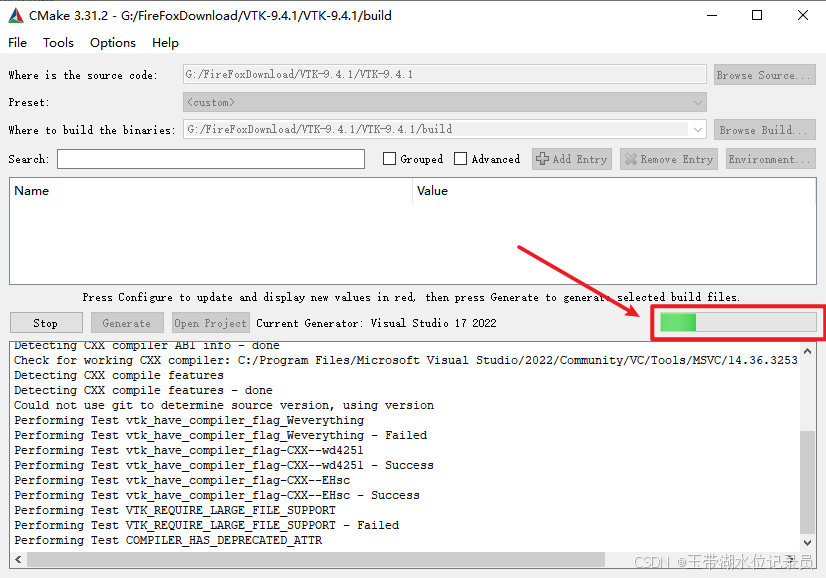Click the Open Project button
826x578 pixels.
[x=211, y=323]
